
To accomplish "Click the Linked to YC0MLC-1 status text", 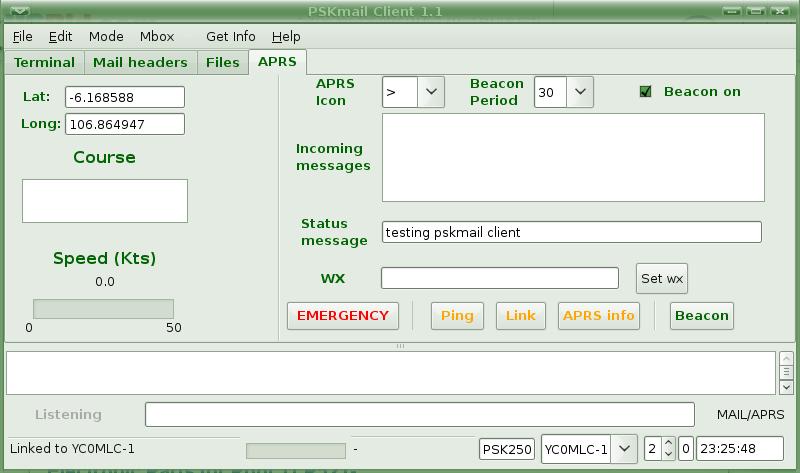I will click(72, 449).
